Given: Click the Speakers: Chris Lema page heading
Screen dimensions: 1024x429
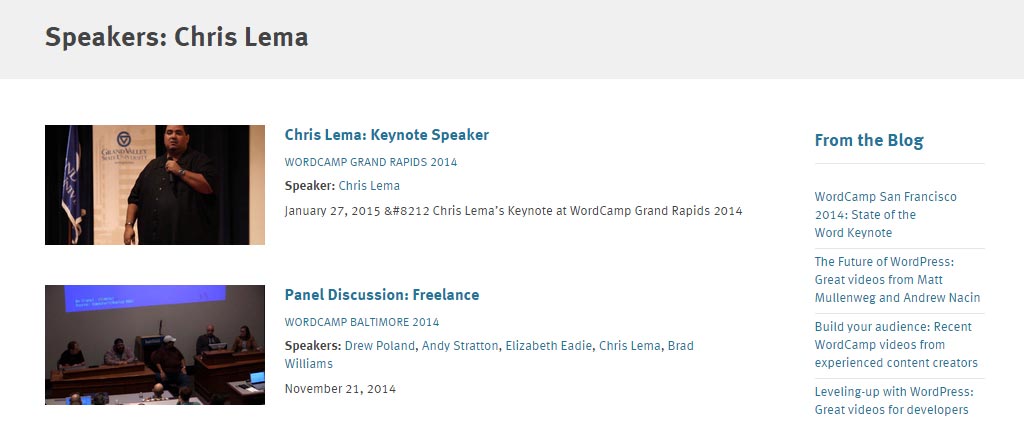Looking at the screenshot, I should click(176, 37).
